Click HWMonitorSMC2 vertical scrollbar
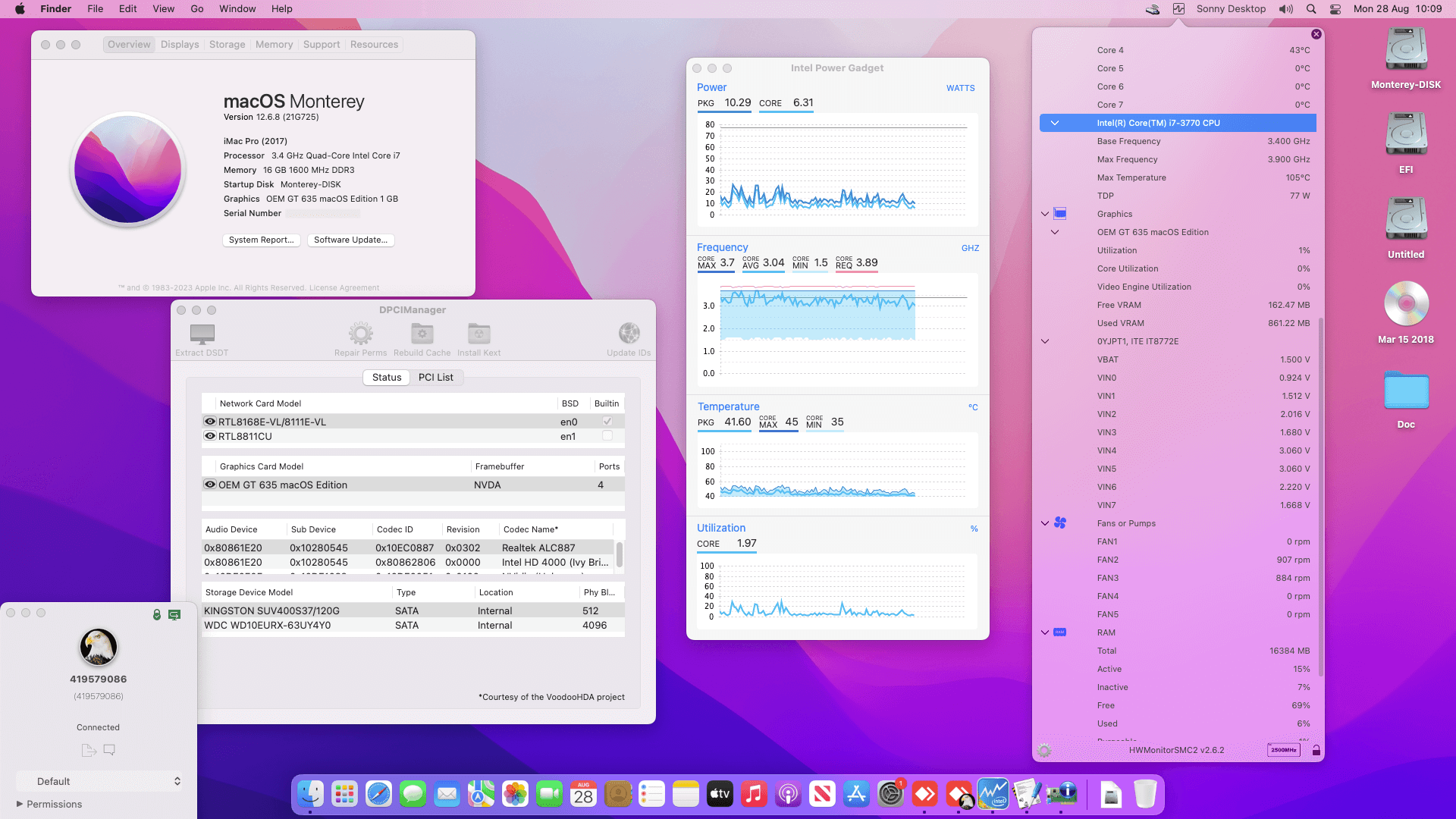 point(1321,497)
